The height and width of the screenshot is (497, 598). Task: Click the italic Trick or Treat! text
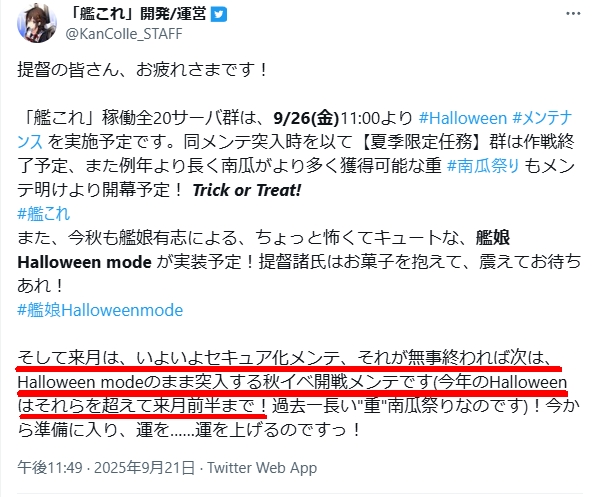tap(247, 190)
